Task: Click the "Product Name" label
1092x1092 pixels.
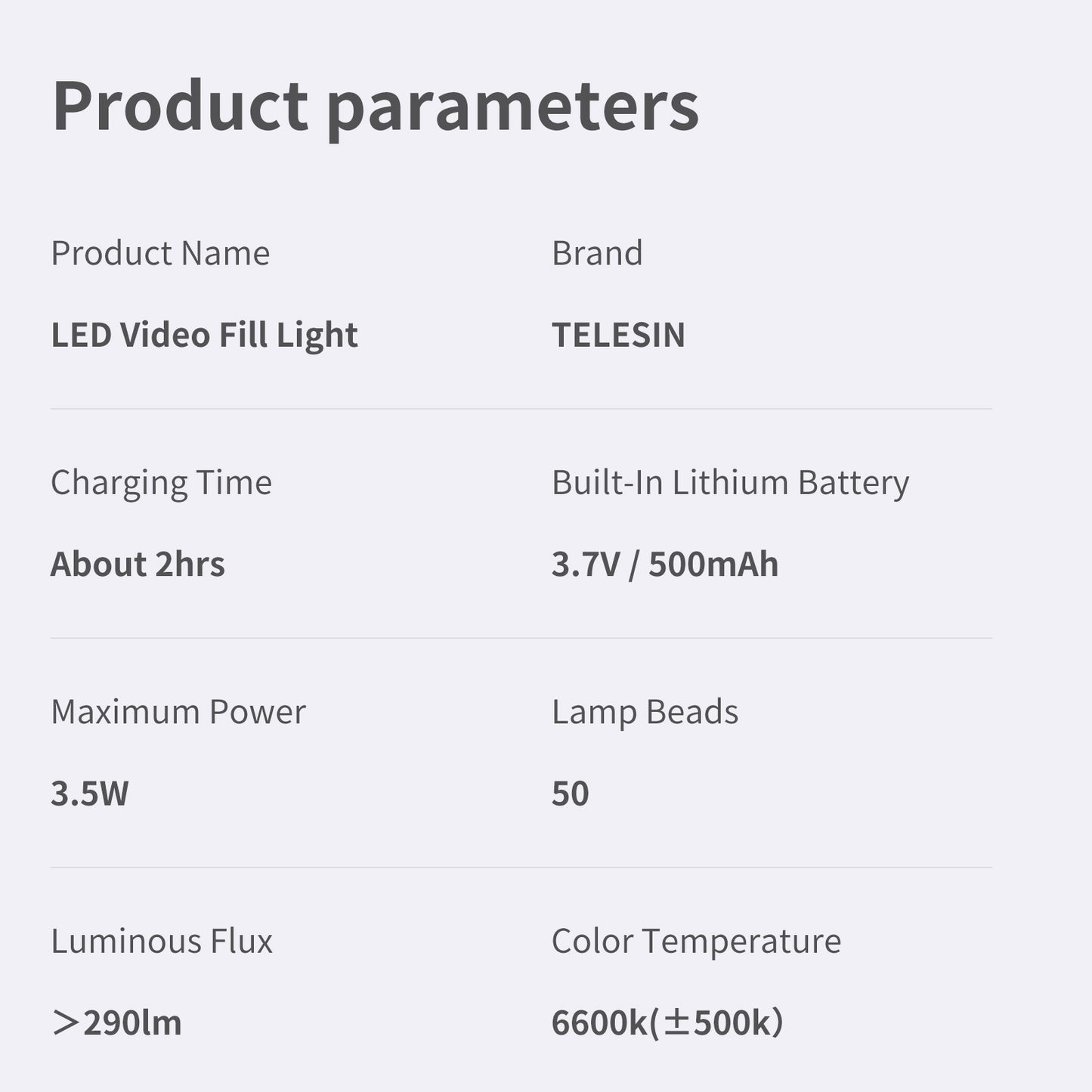Action: 160,253
